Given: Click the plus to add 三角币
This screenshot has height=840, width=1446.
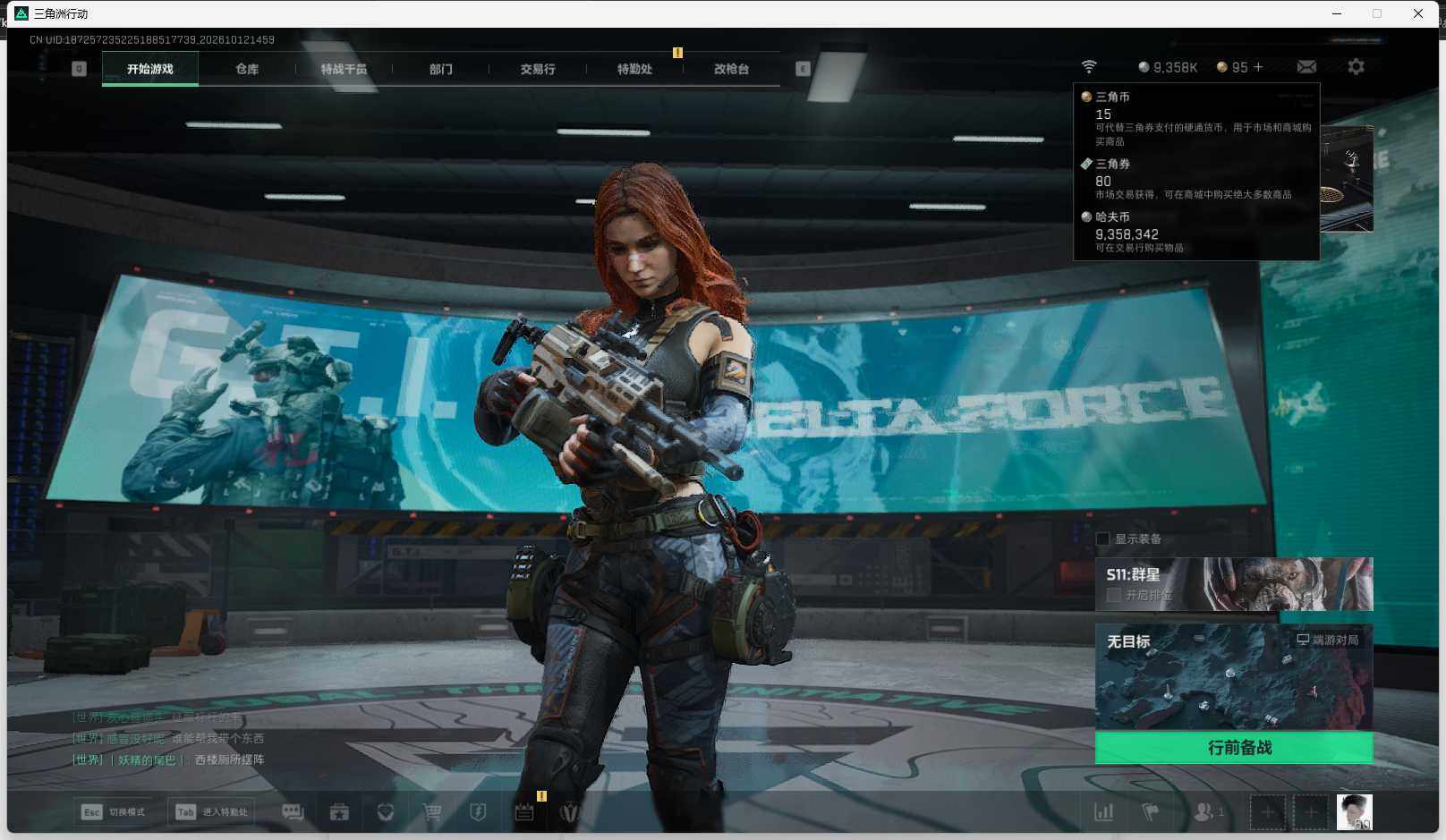Looking at the screenshot, I should (1258, 67).
